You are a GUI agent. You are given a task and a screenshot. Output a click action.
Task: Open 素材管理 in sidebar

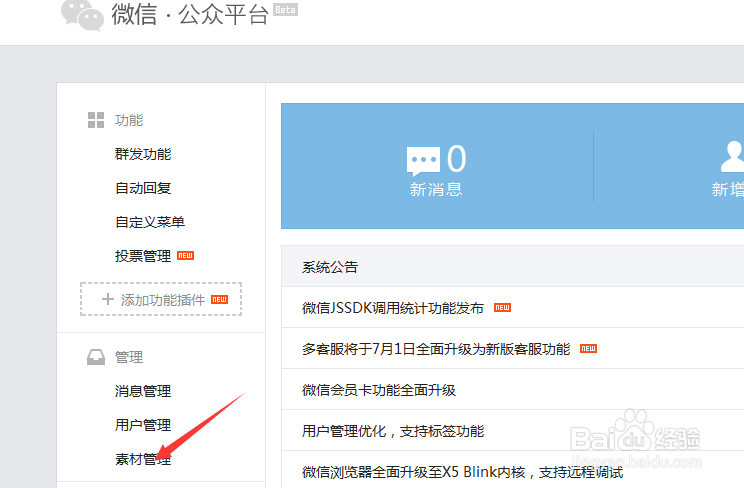click(143, 459)
